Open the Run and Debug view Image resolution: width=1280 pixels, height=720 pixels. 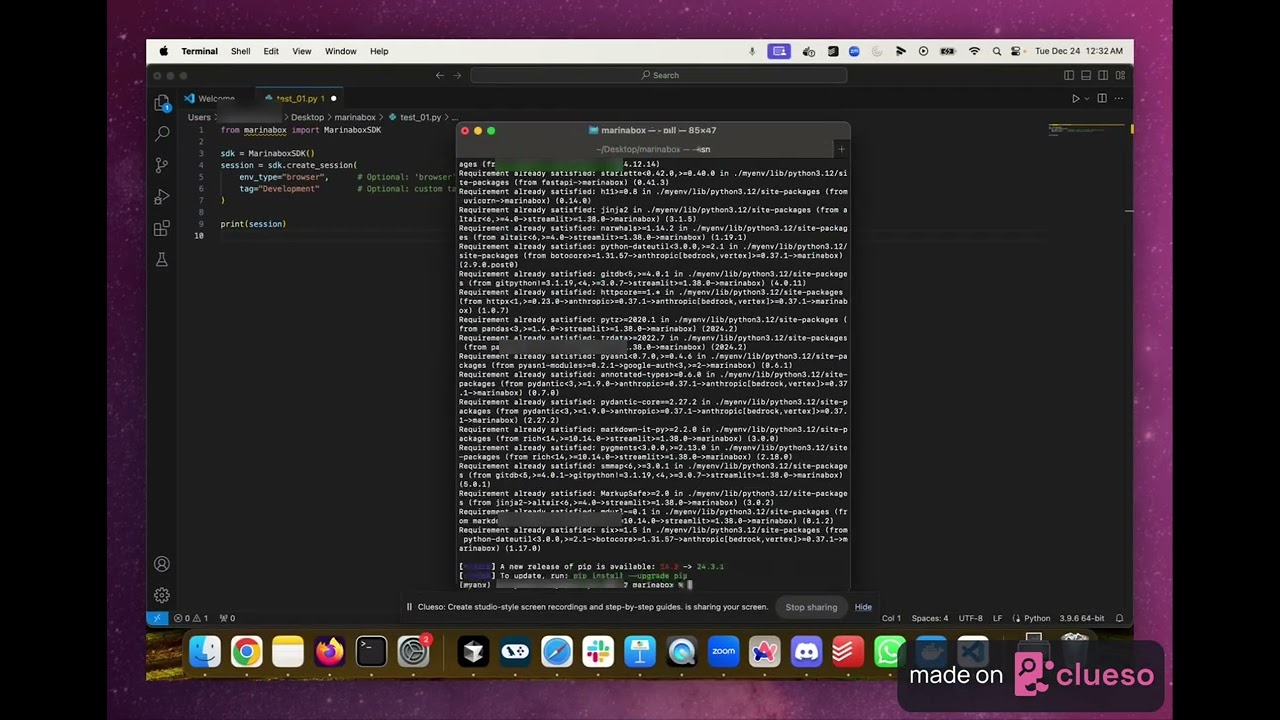click(x=162, y=197)
